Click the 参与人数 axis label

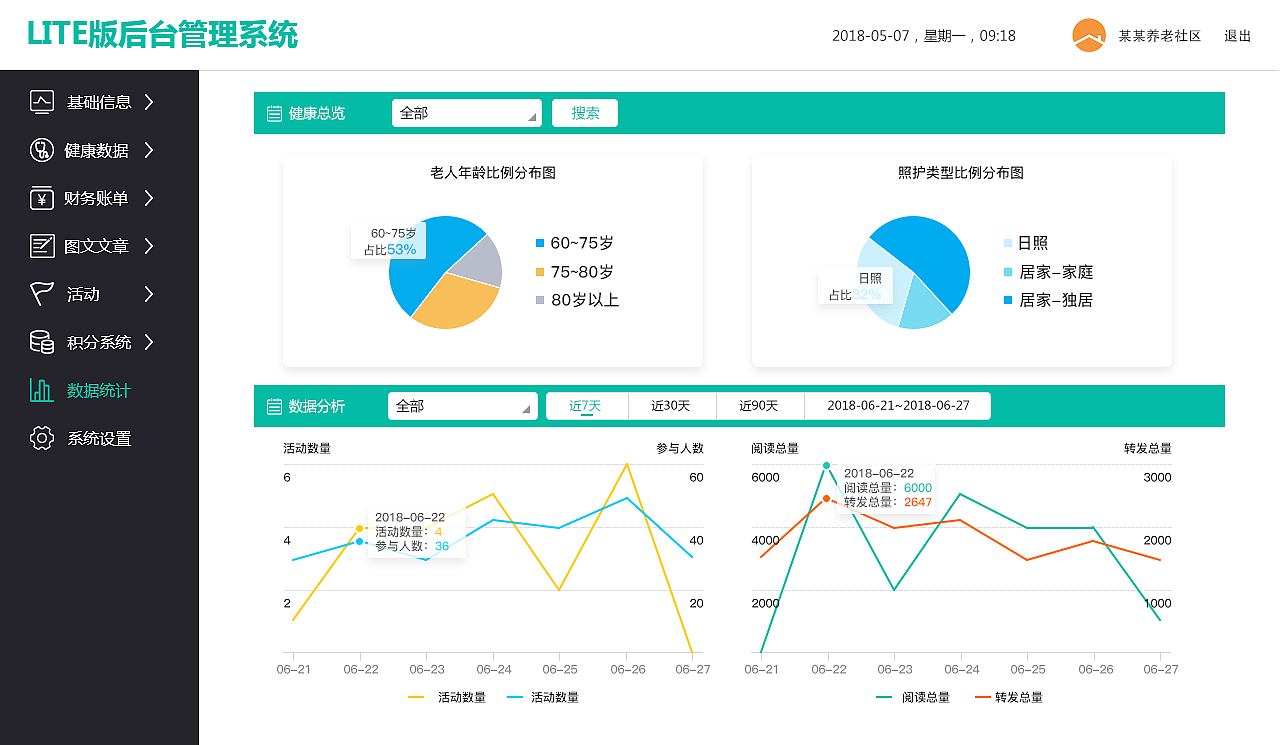pos(680,448)
